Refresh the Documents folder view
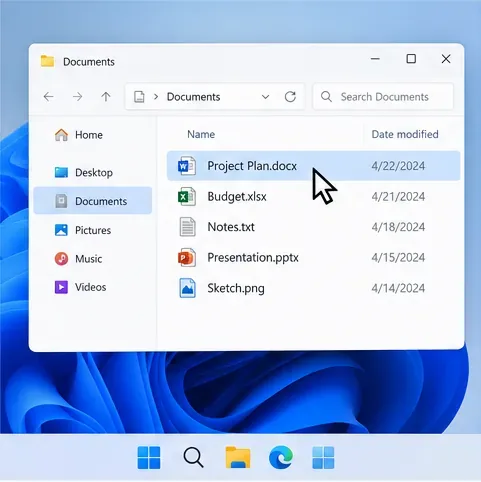The image size is (481, 482). coord(290,97)
